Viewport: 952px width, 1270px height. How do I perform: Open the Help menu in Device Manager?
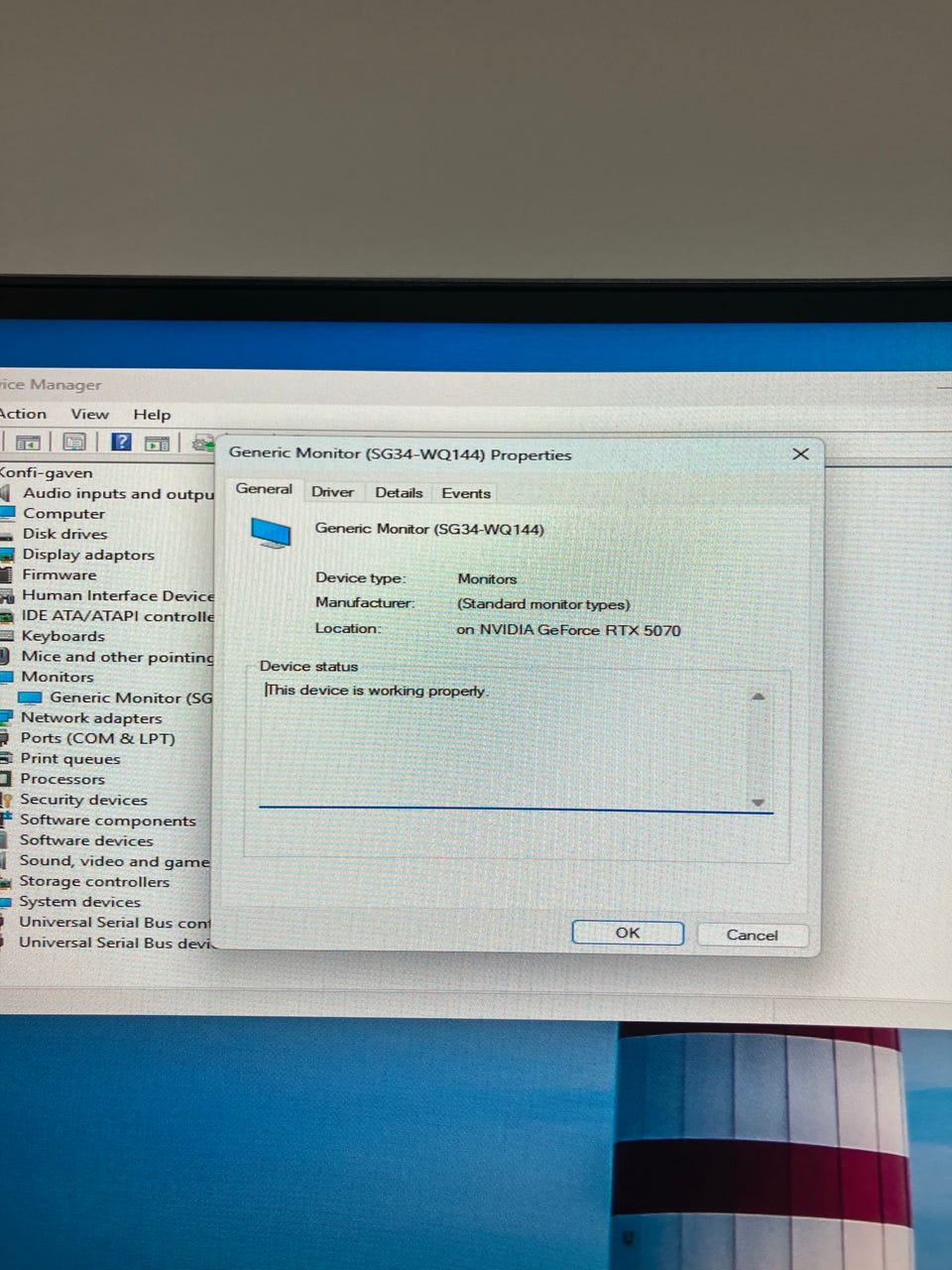tap(152, 415)
